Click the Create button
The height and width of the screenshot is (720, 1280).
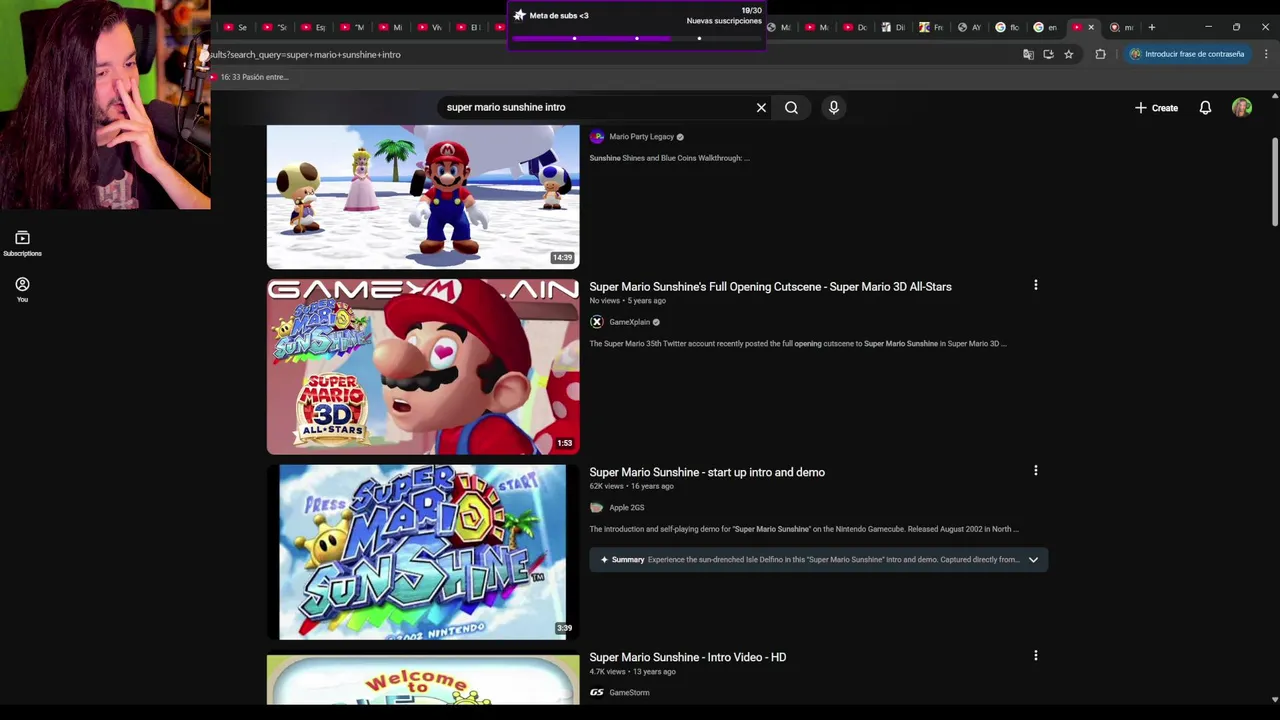point(1156,107)
